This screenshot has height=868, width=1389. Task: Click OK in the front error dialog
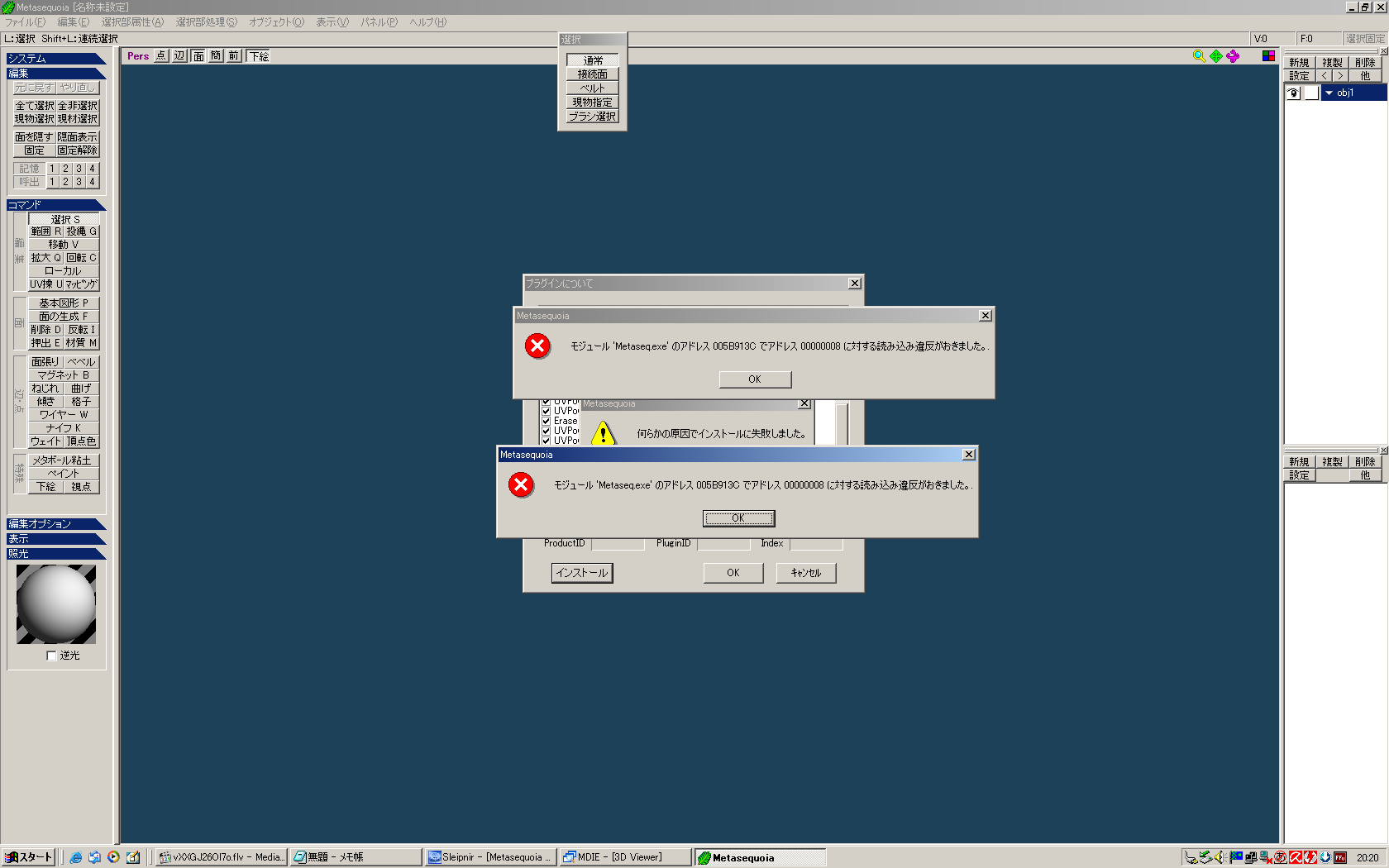pyautogui.click(x=738, y=518)
